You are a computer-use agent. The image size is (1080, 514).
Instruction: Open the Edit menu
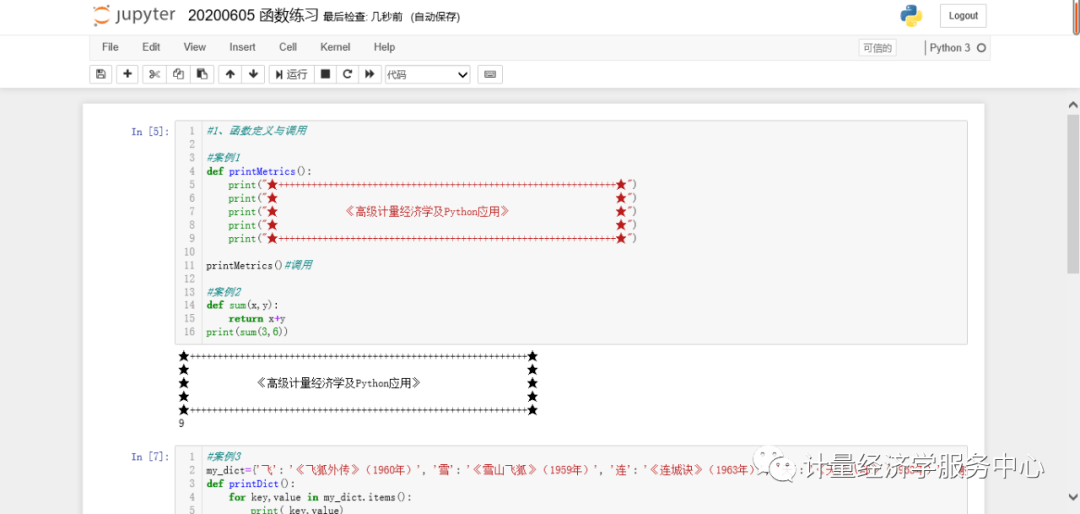click(151, 47)
